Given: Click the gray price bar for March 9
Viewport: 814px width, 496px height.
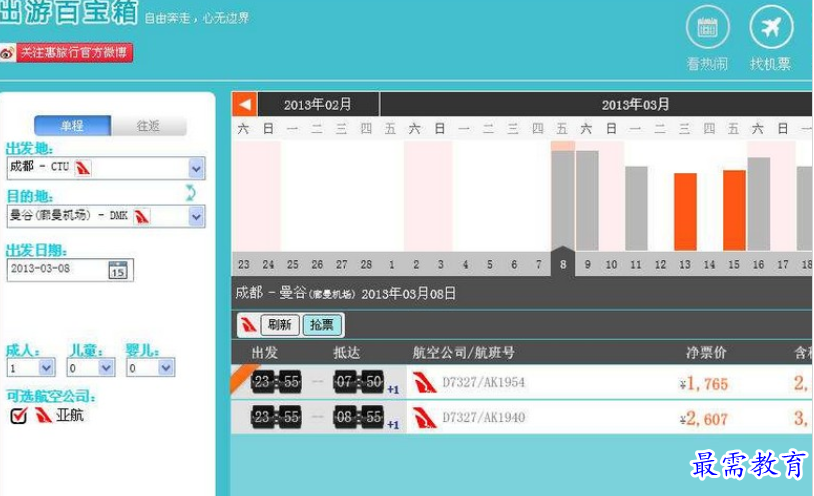Looking at the screenshot, I should 587,200.
